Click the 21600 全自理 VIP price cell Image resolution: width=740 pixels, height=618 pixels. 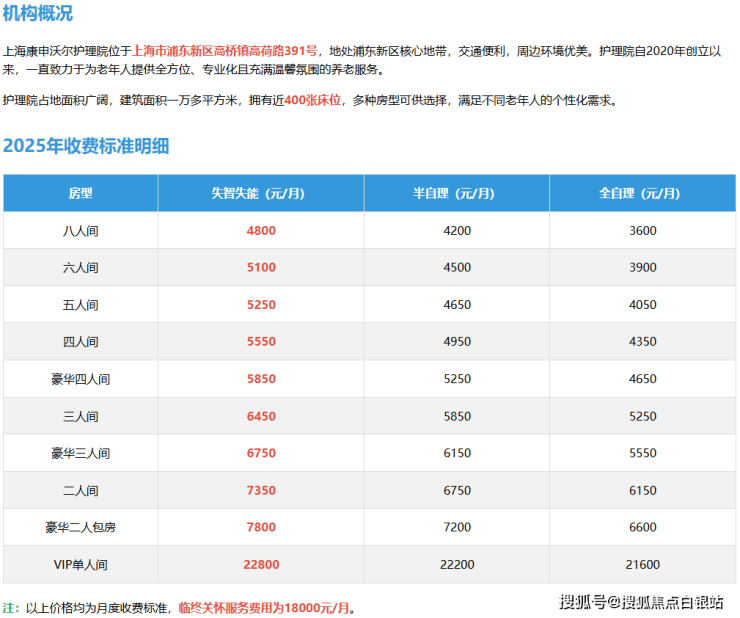(641, 565)
